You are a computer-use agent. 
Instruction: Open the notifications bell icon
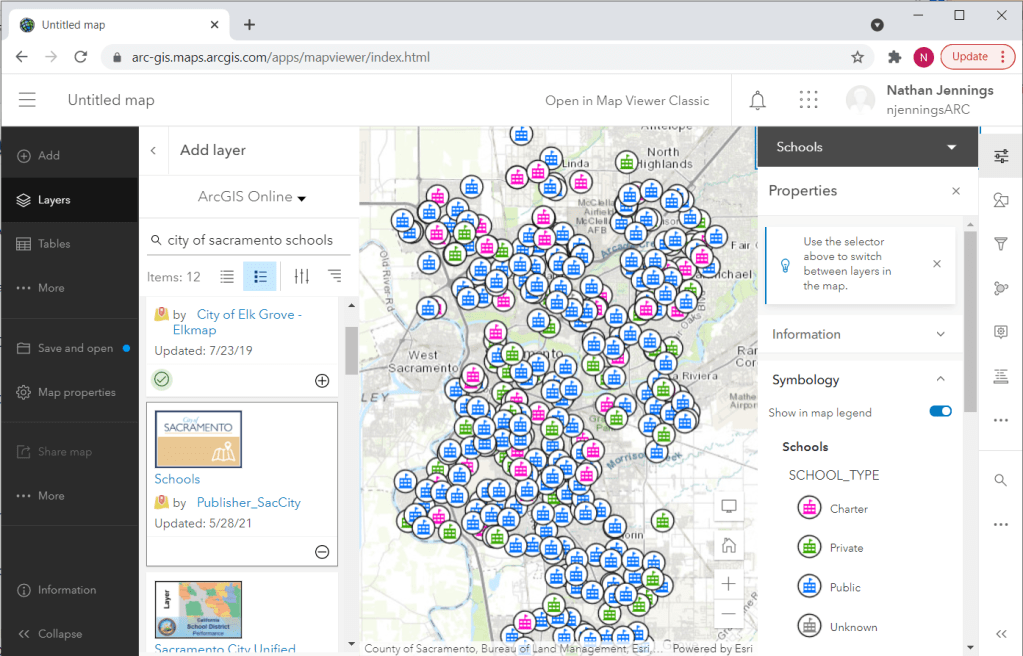click(x=758, y=100)
